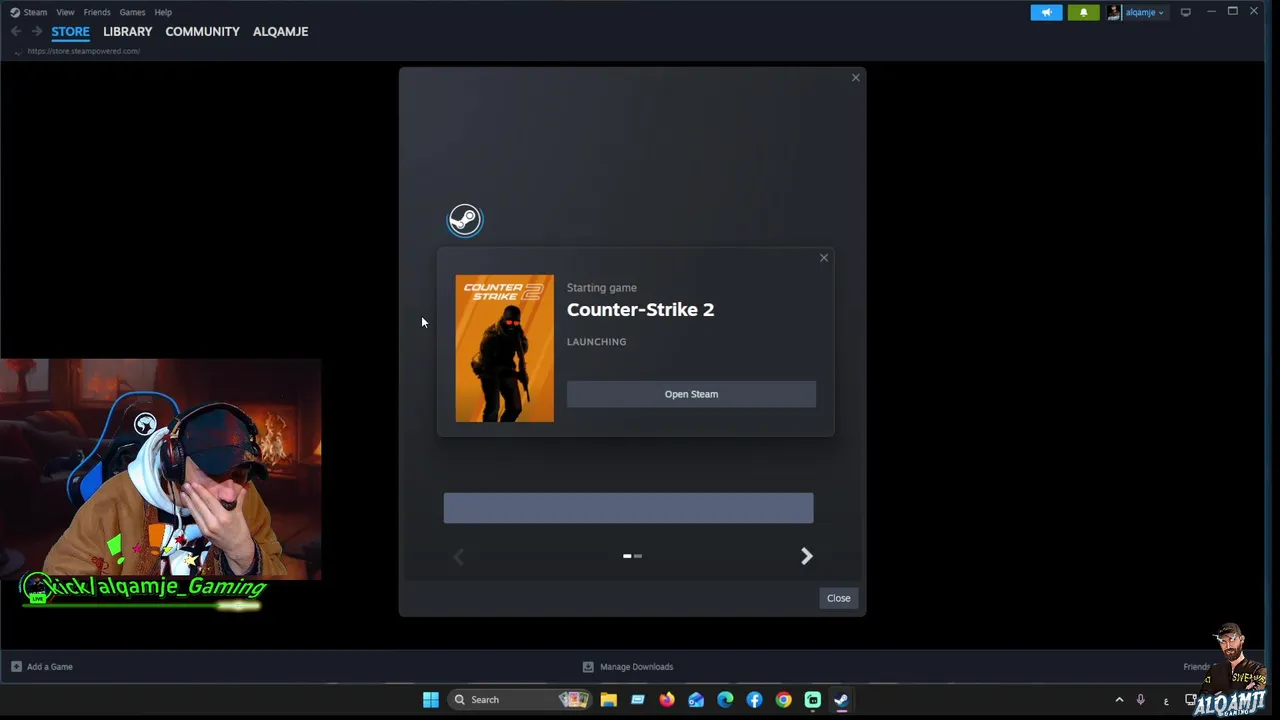Close the outer dialog with top X
This screenshot has height=720, width=1280.
point(855,78)
